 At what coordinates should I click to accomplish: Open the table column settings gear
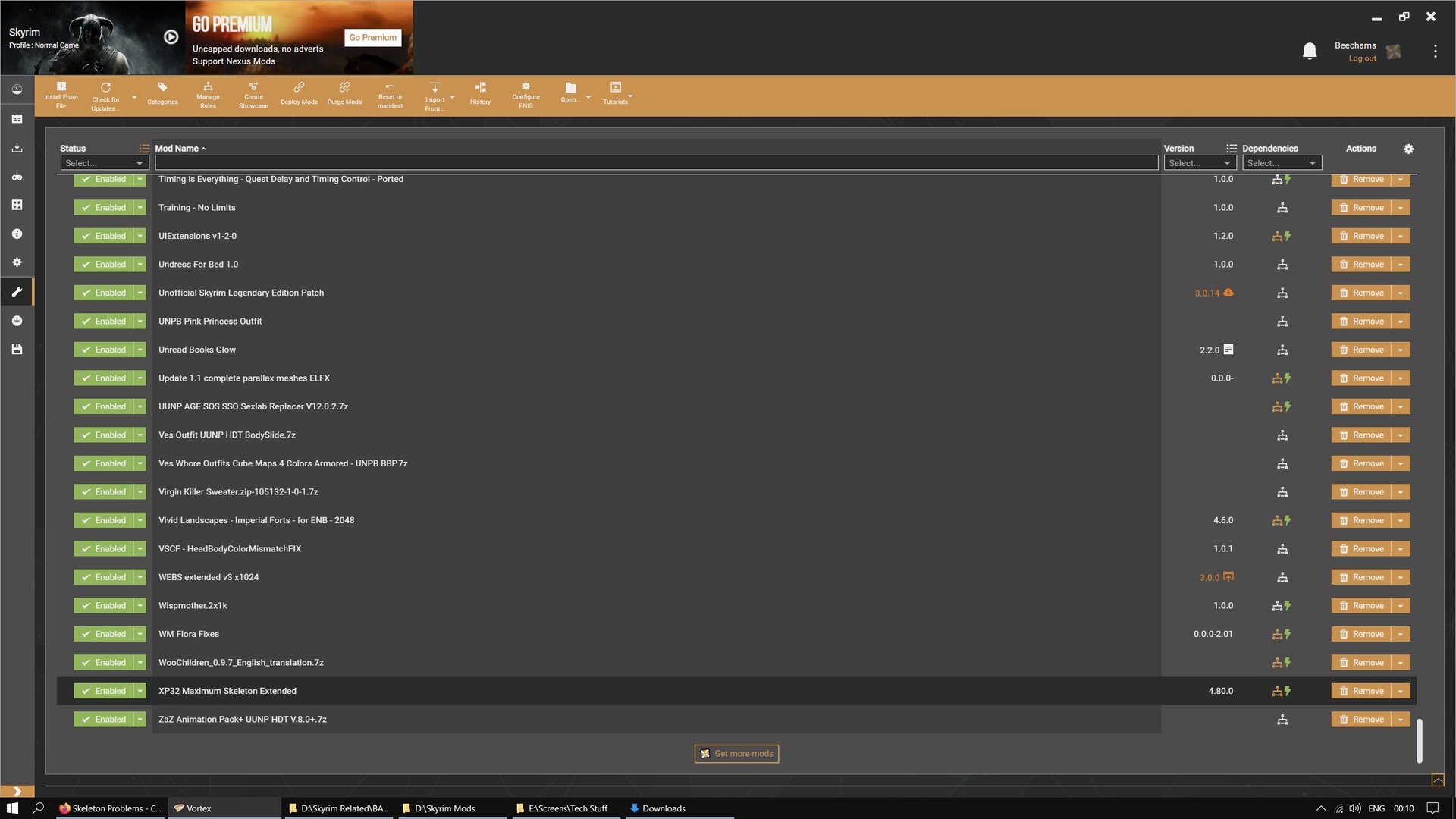pos(1408,149)
